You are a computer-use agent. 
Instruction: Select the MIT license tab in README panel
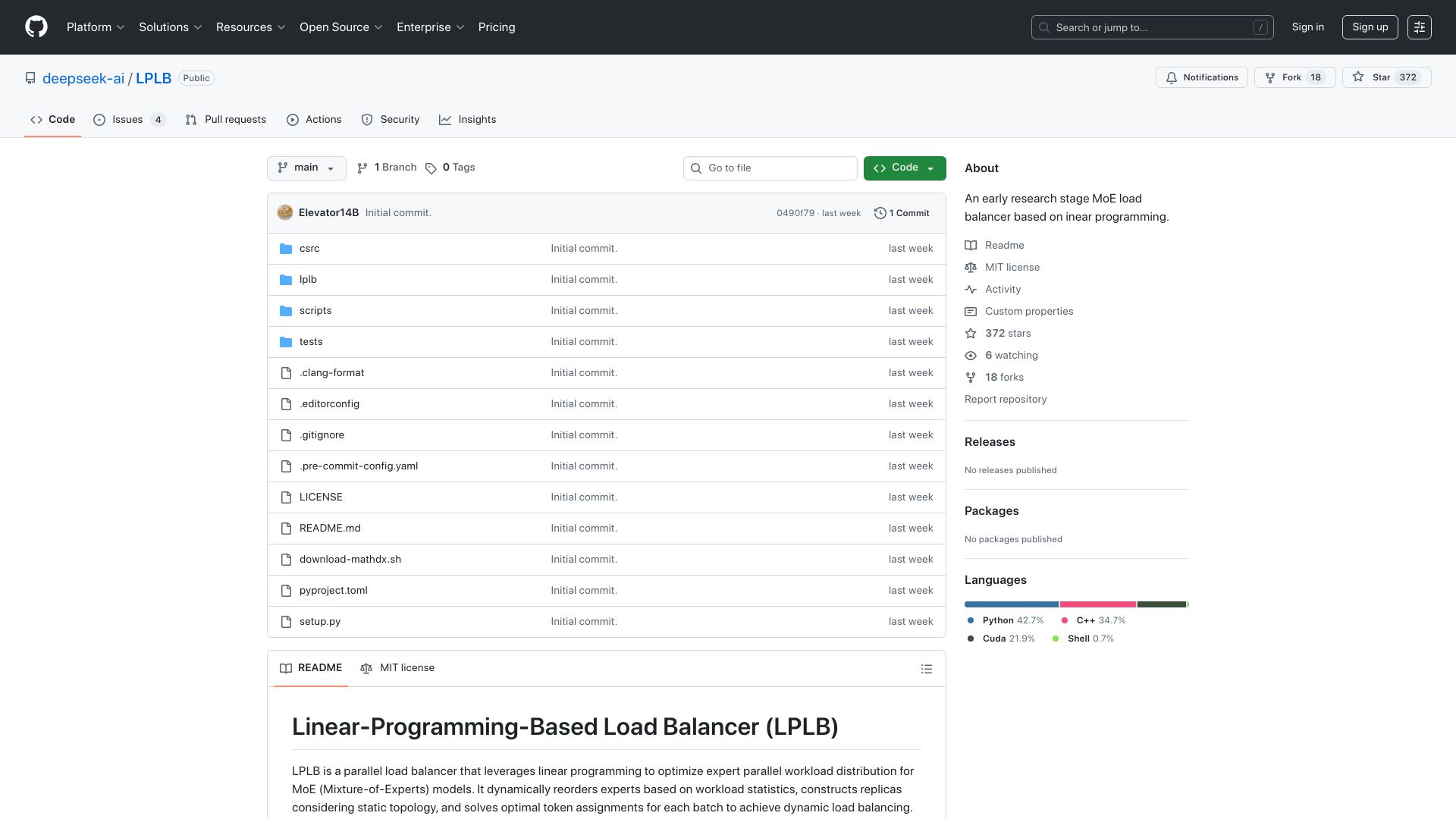tap(397, 668)
